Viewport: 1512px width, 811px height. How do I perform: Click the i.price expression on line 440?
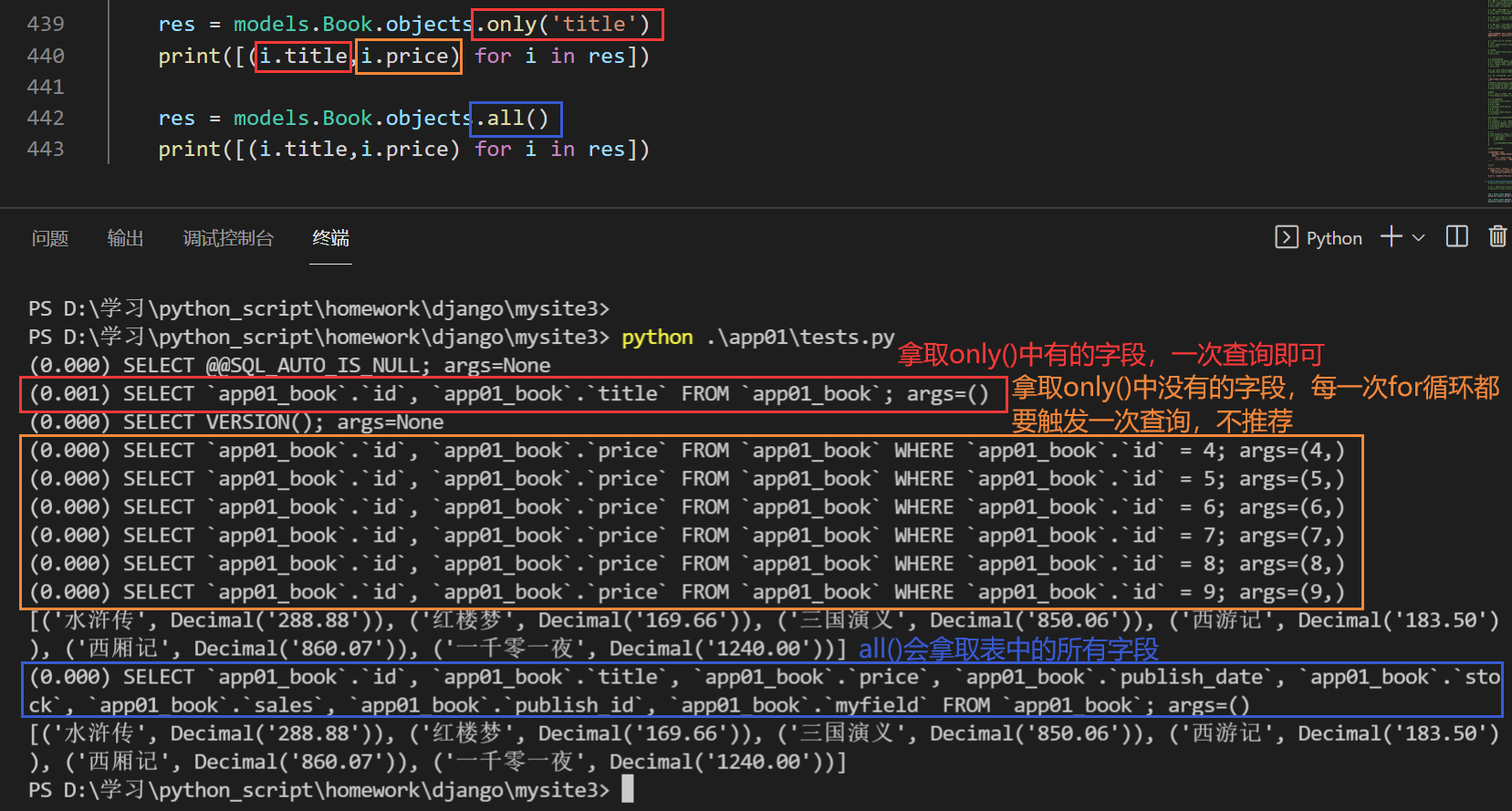pos(408,57)
